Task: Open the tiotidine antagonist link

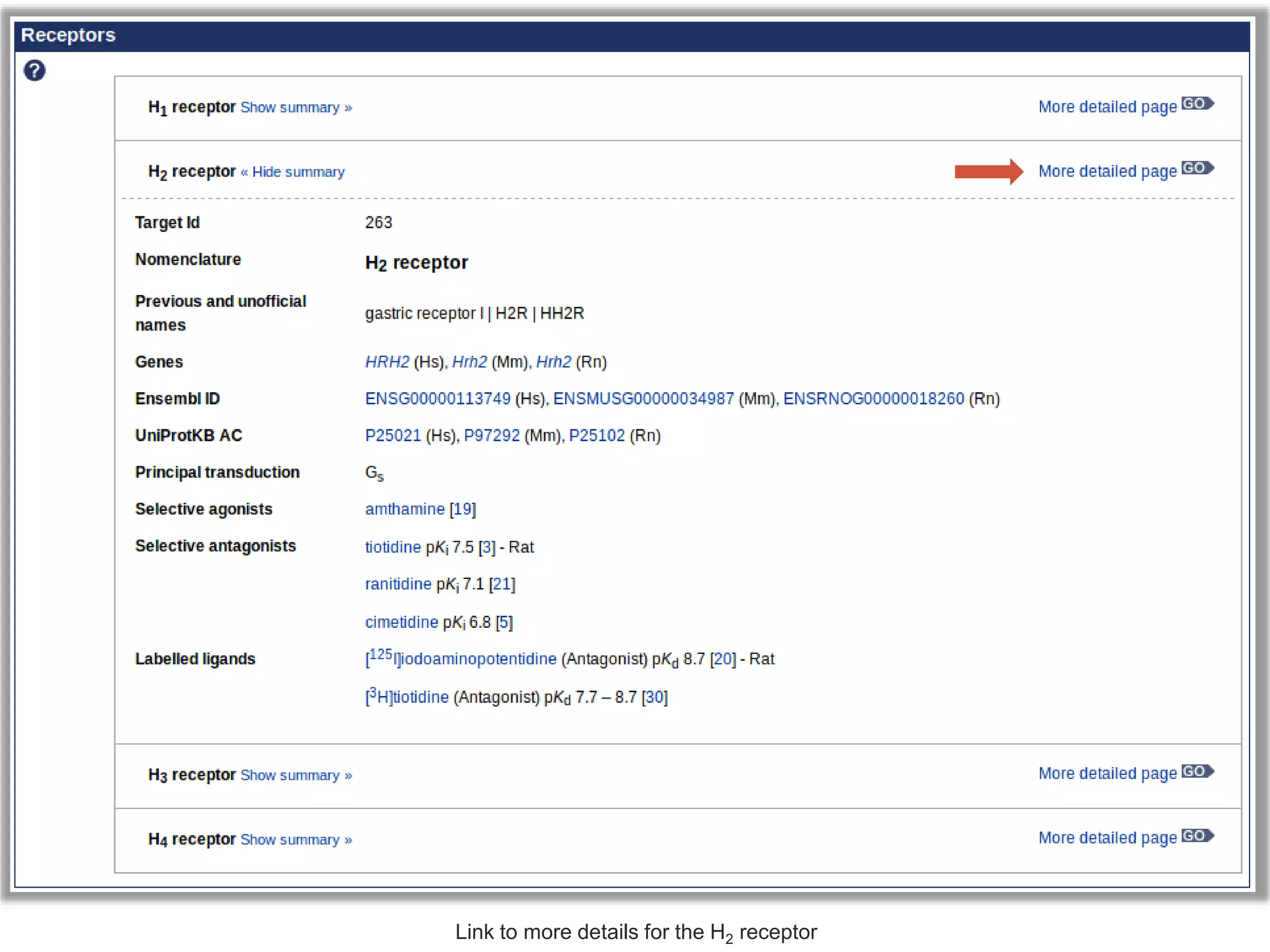Action: [393, 547]
